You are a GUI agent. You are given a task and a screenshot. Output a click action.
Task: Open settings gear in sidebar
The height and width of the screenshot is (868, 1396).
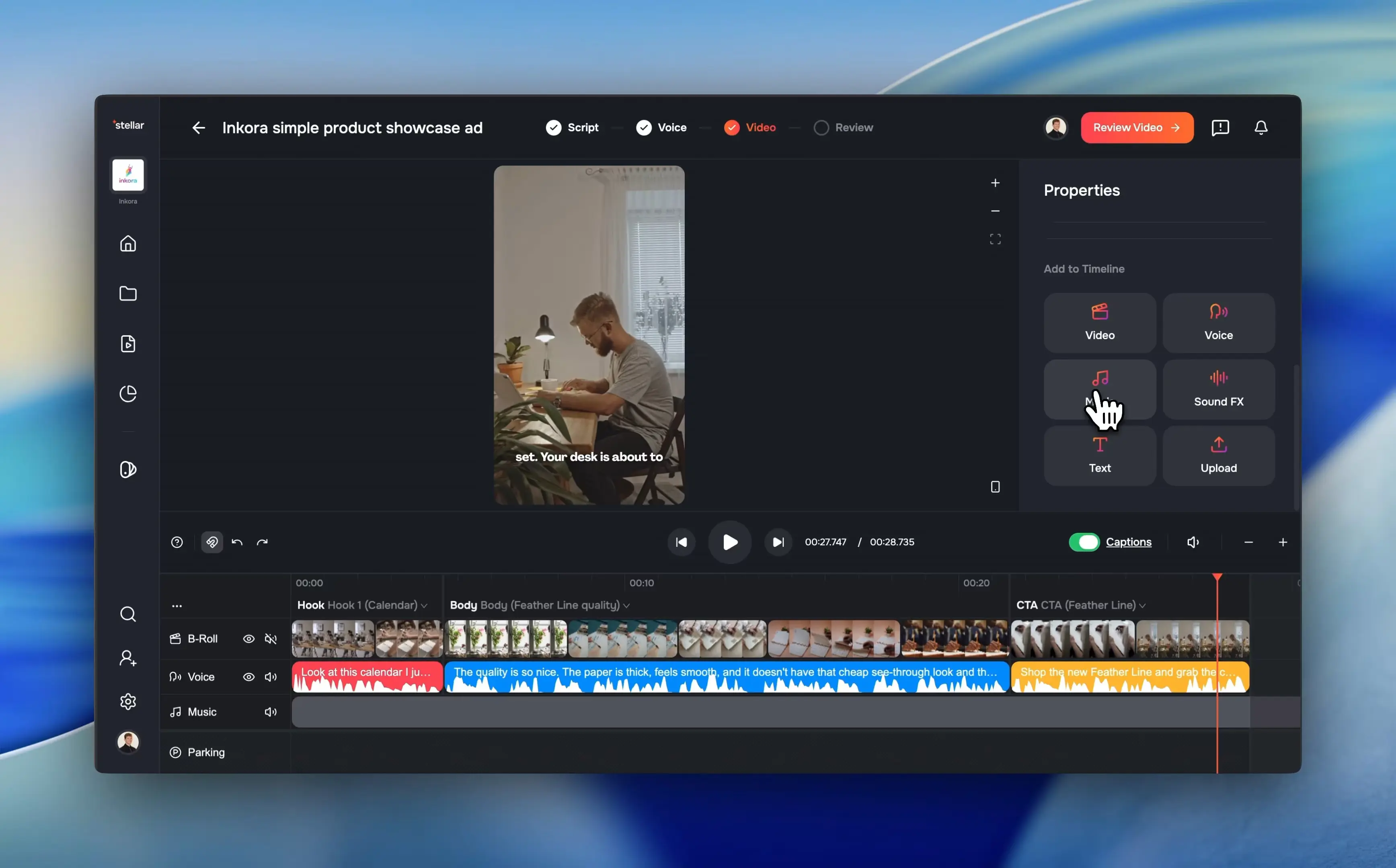(127, 701)
